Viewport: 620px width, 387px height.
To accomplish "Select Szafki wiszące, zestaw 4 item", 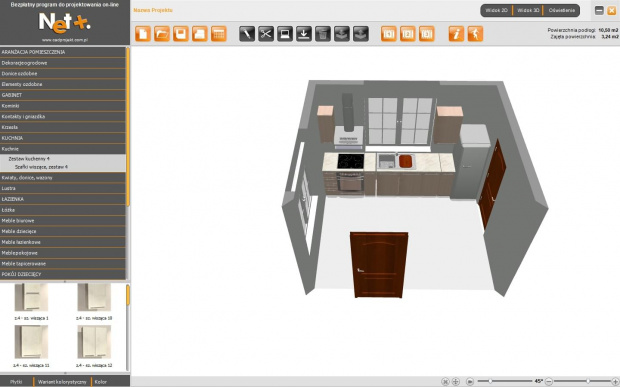I will point(41,167).
